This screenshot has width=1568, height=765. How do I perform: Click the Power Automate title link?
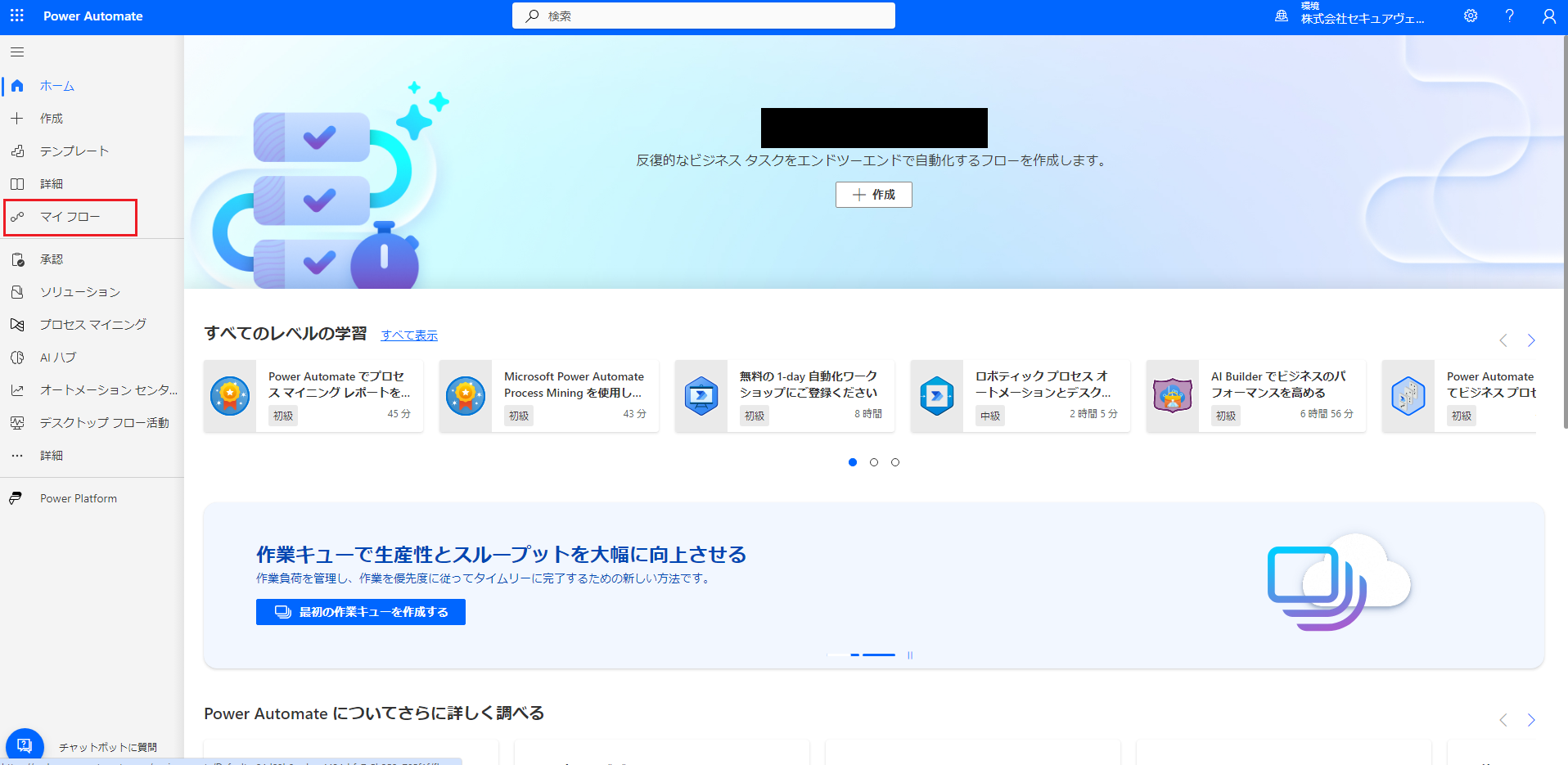coord(93,16)
